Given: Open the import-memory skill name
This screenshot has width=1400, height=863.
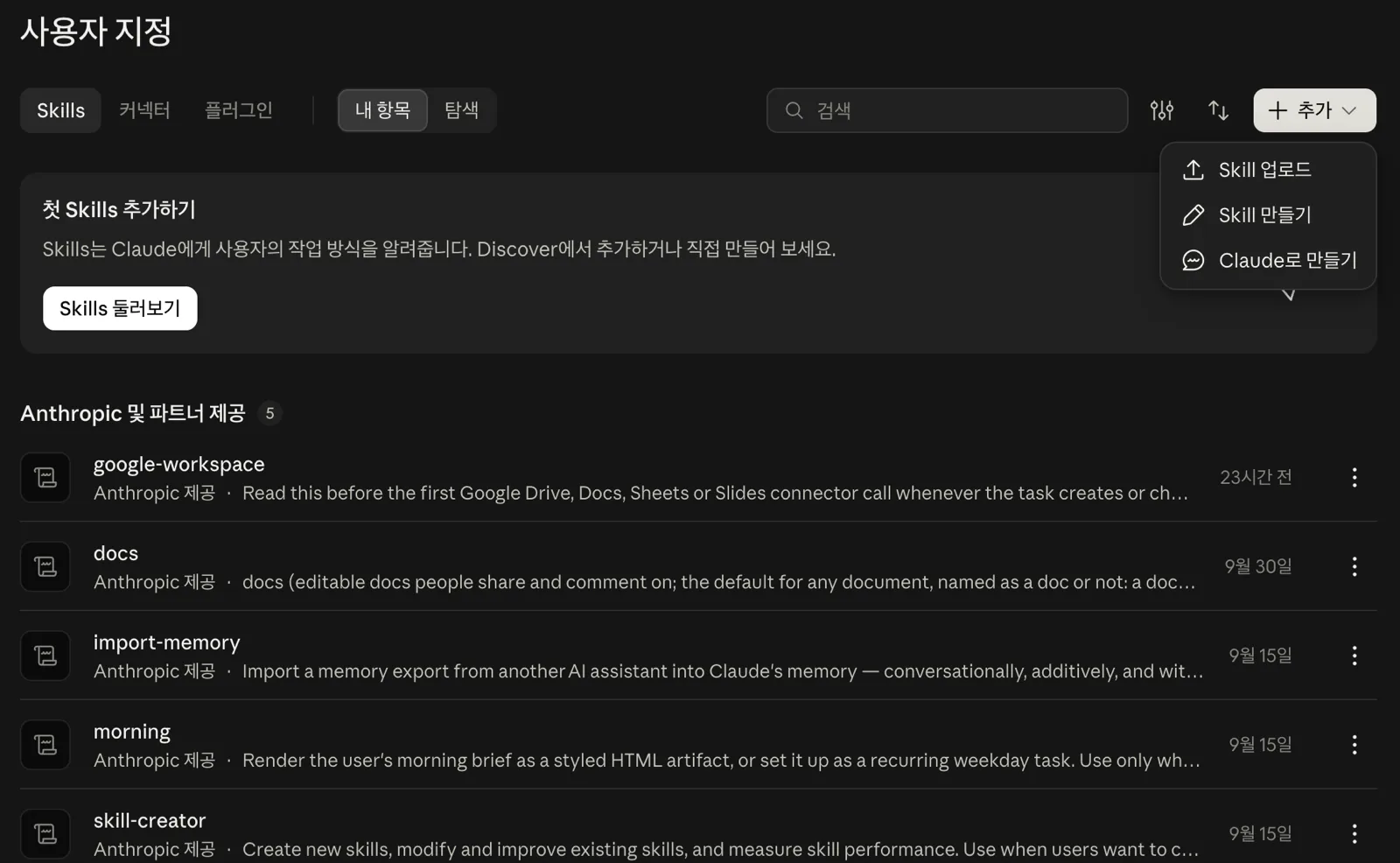Looking at the screenshot, I should click(x=167, y=642).
